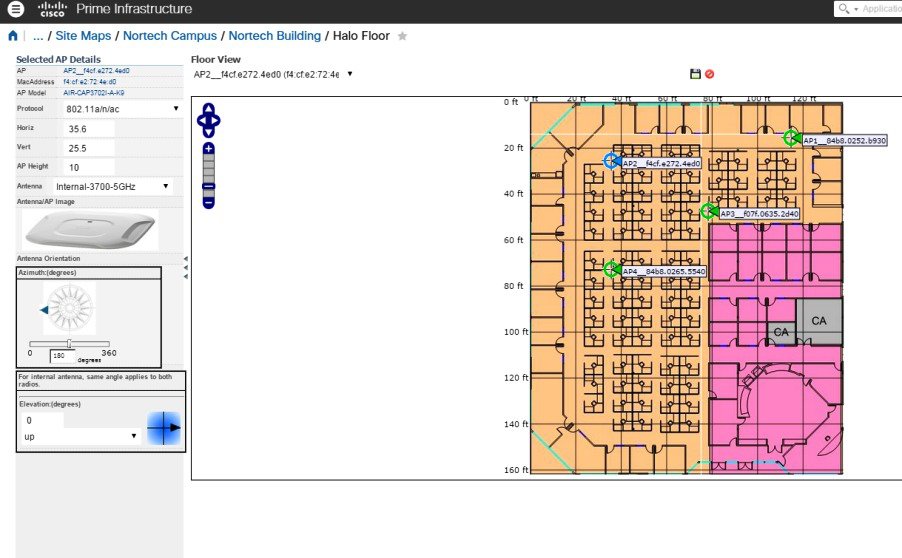The image size is (902, 558).
Task: Zoom in on the floor map
Action: pos(209,148)
